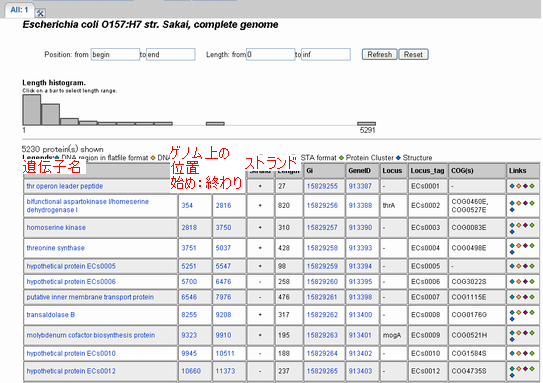This screenshot has width=543, height=383.
Task: Click start position 354 link
Action: click(187, 205)
